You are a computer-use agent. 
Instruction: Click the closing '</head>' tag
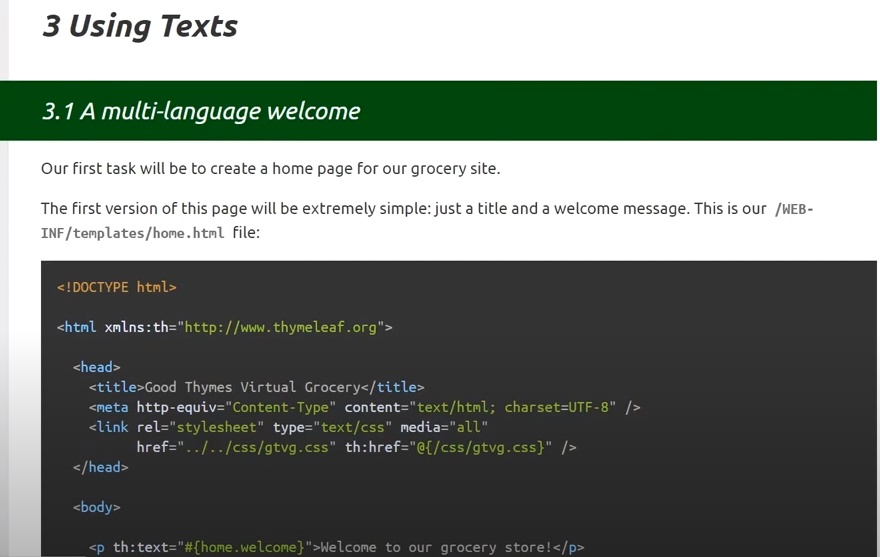[100, 467]
